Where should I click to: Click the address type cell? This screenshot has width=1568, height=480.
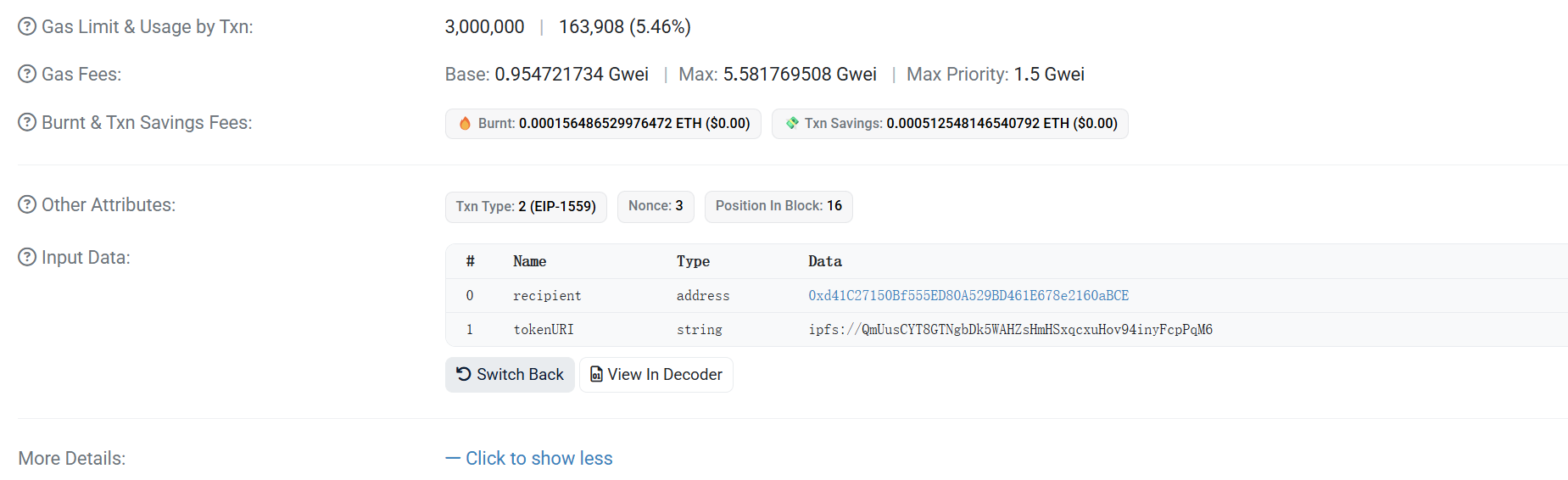(x=703, y=295)
